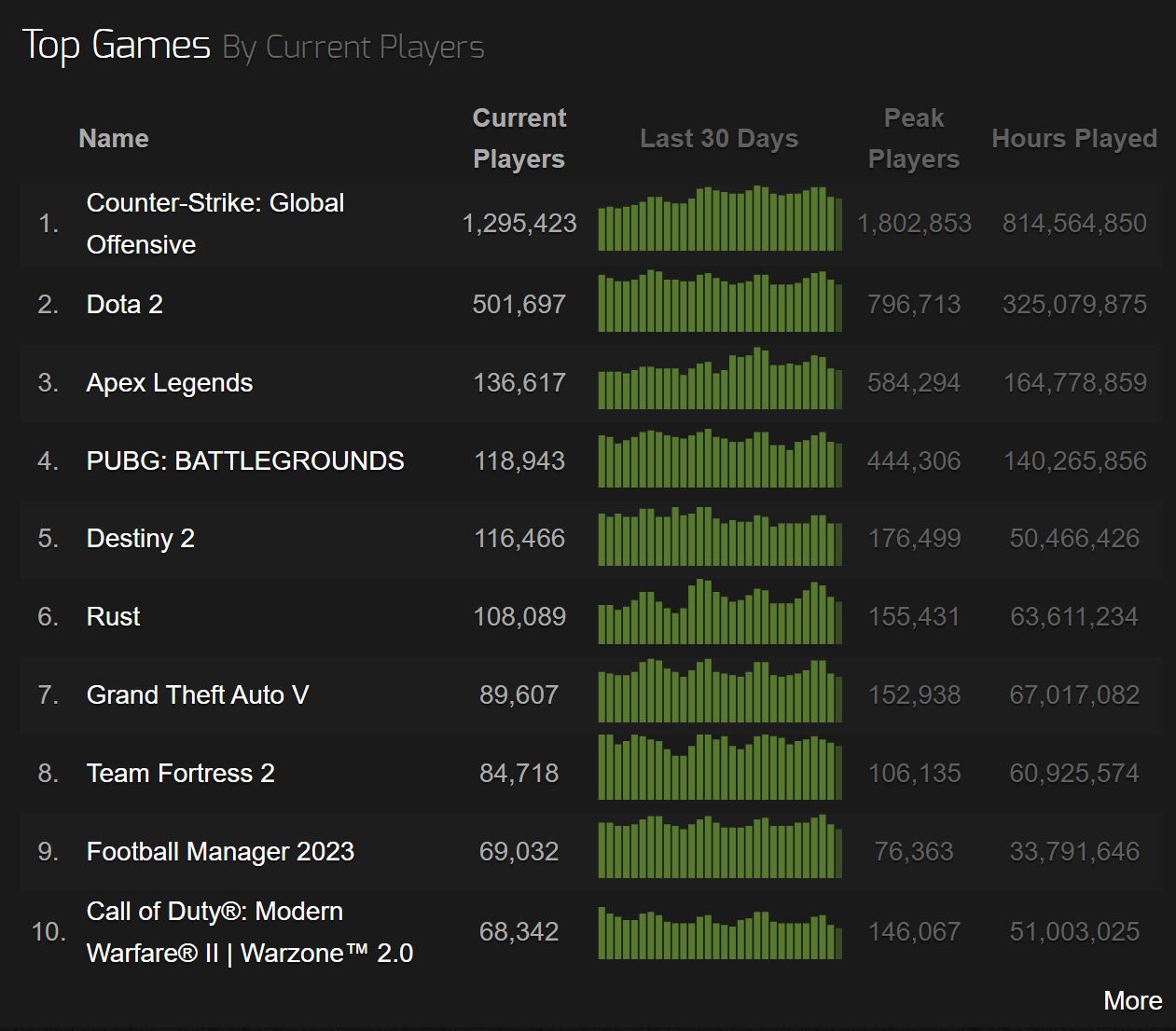Select current players value 69,032
This screenshot has height=1031, width=1176.
point(519,851)
